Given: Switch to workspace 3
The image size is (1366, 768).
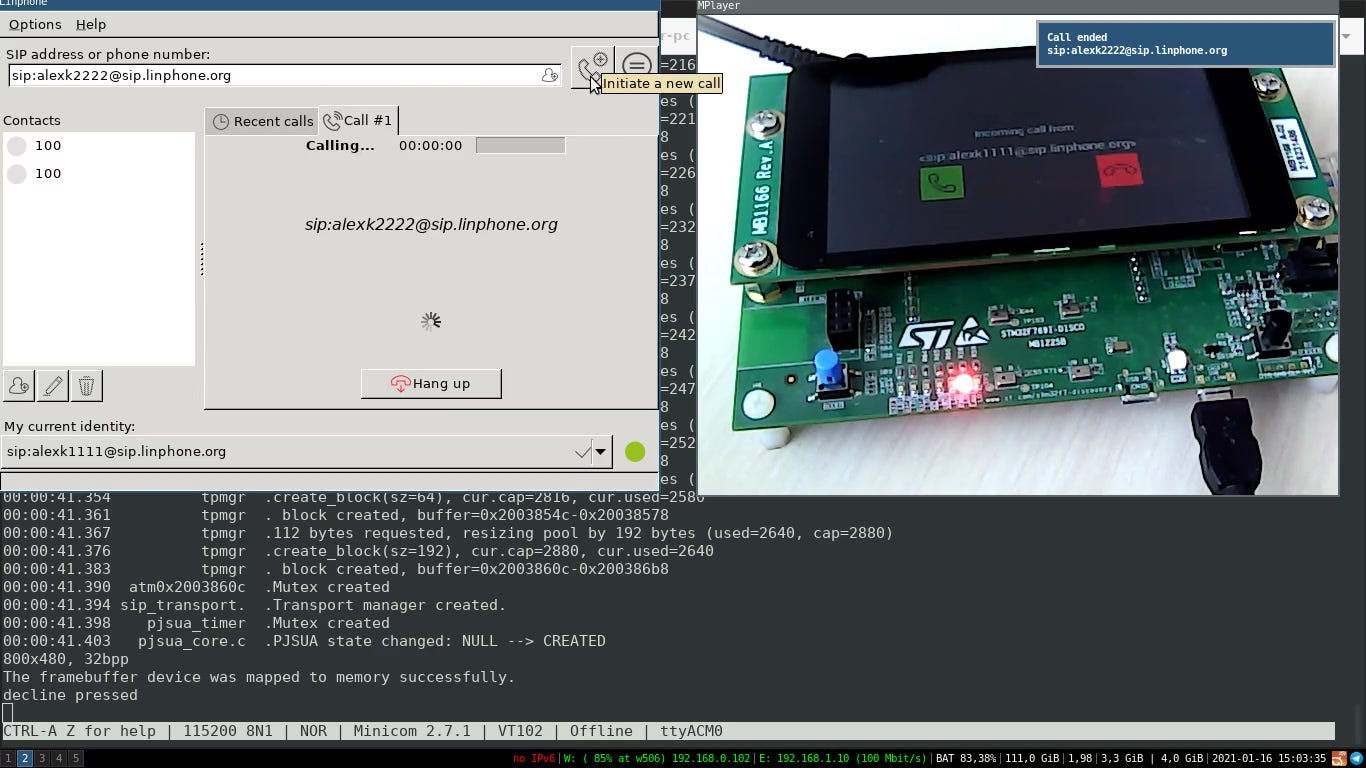Looking at the screenshot, I should [x=42, y=758].
